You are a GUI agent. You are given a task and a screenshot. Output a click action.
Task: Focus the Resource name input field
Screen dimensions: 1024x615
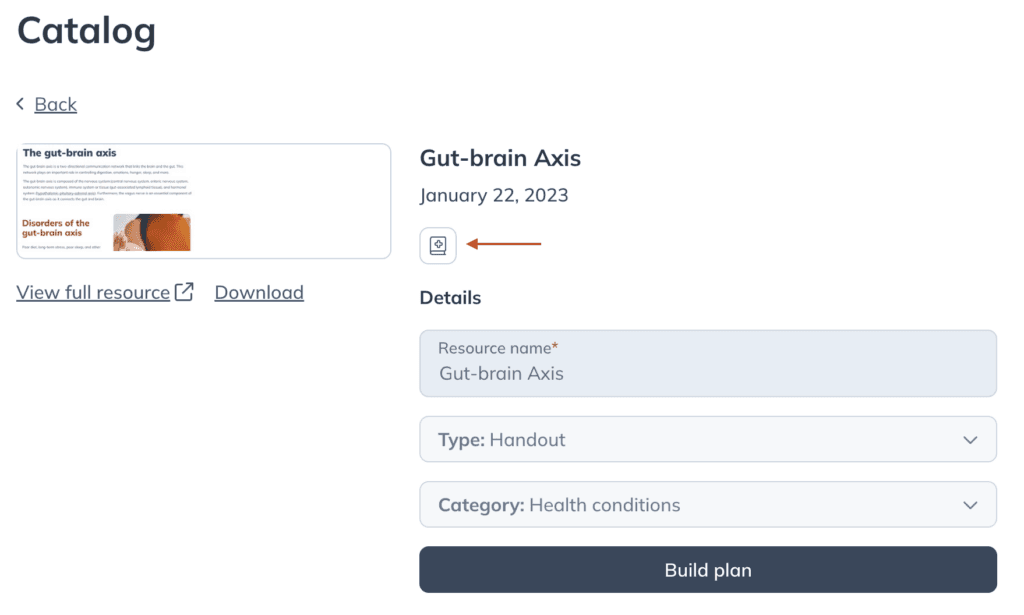(x=708, y=363)
